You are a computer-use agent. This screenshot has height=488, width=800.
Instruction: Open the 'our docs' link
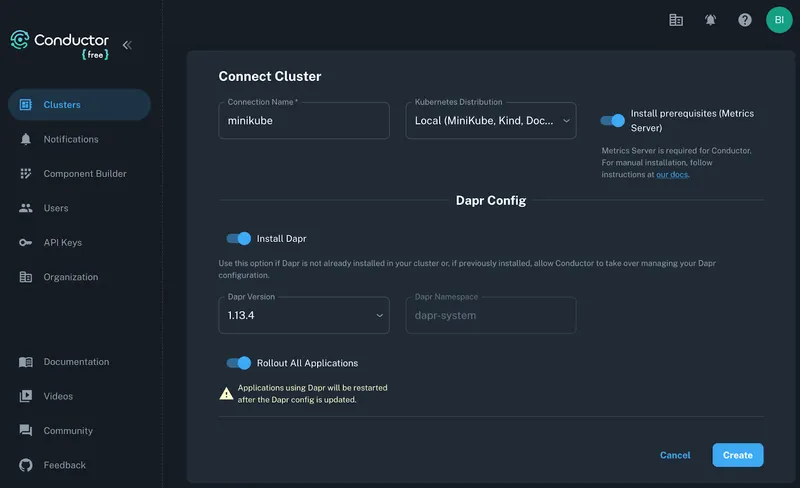tap(672, 175)
